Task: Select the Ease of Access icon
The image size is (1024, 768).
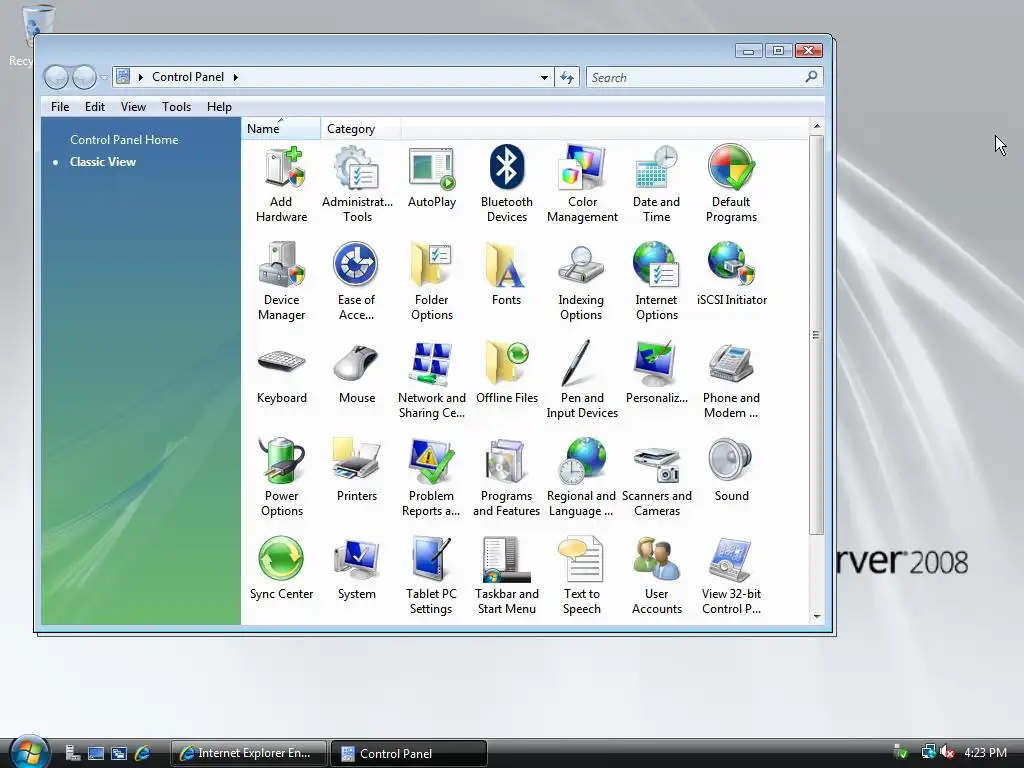Action: coord(357,281)
